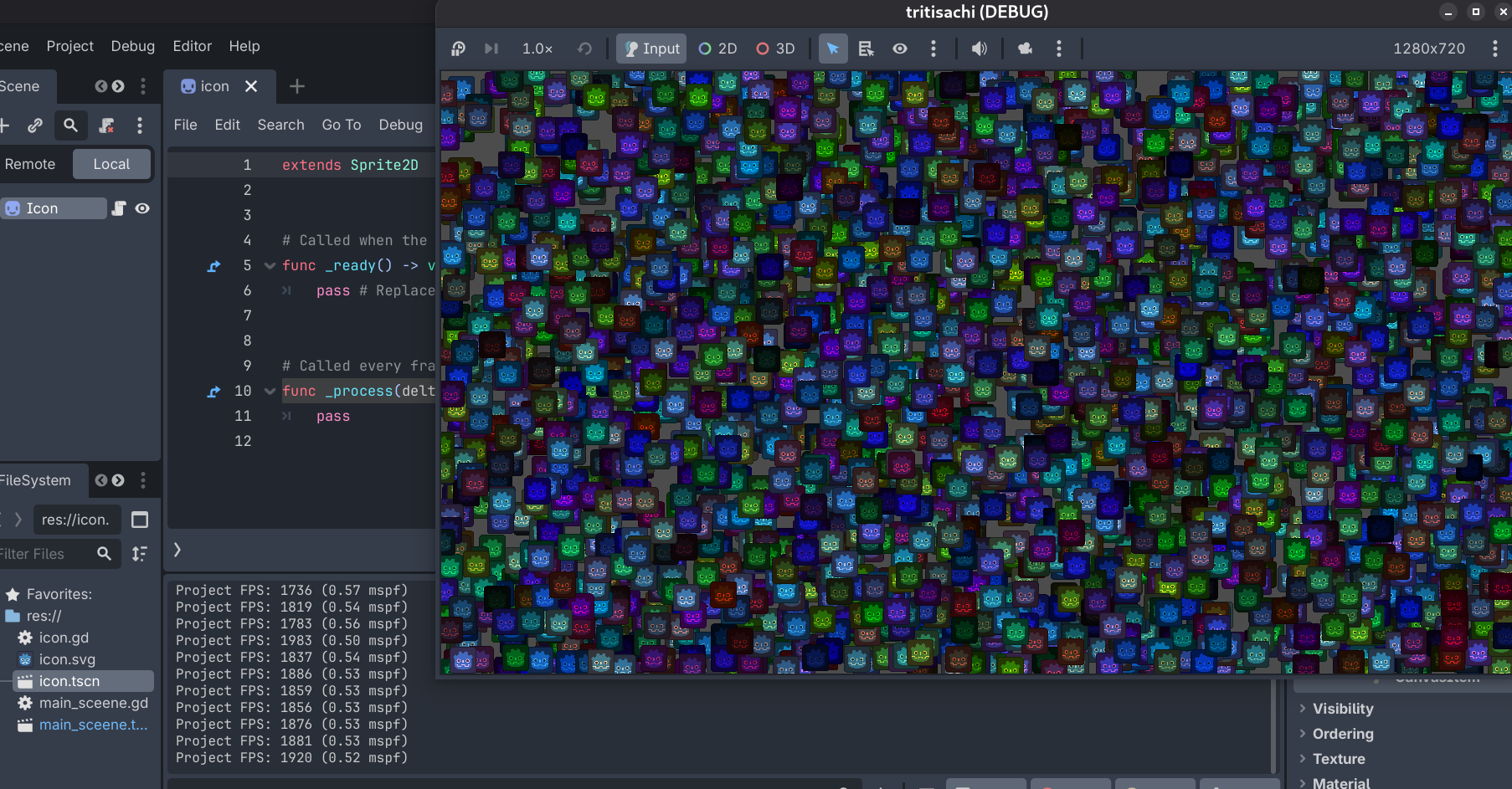Toggle selection visibility eye in game toolbar
The height and width of the screenshot is (789, 1512).
click(900, 49)
